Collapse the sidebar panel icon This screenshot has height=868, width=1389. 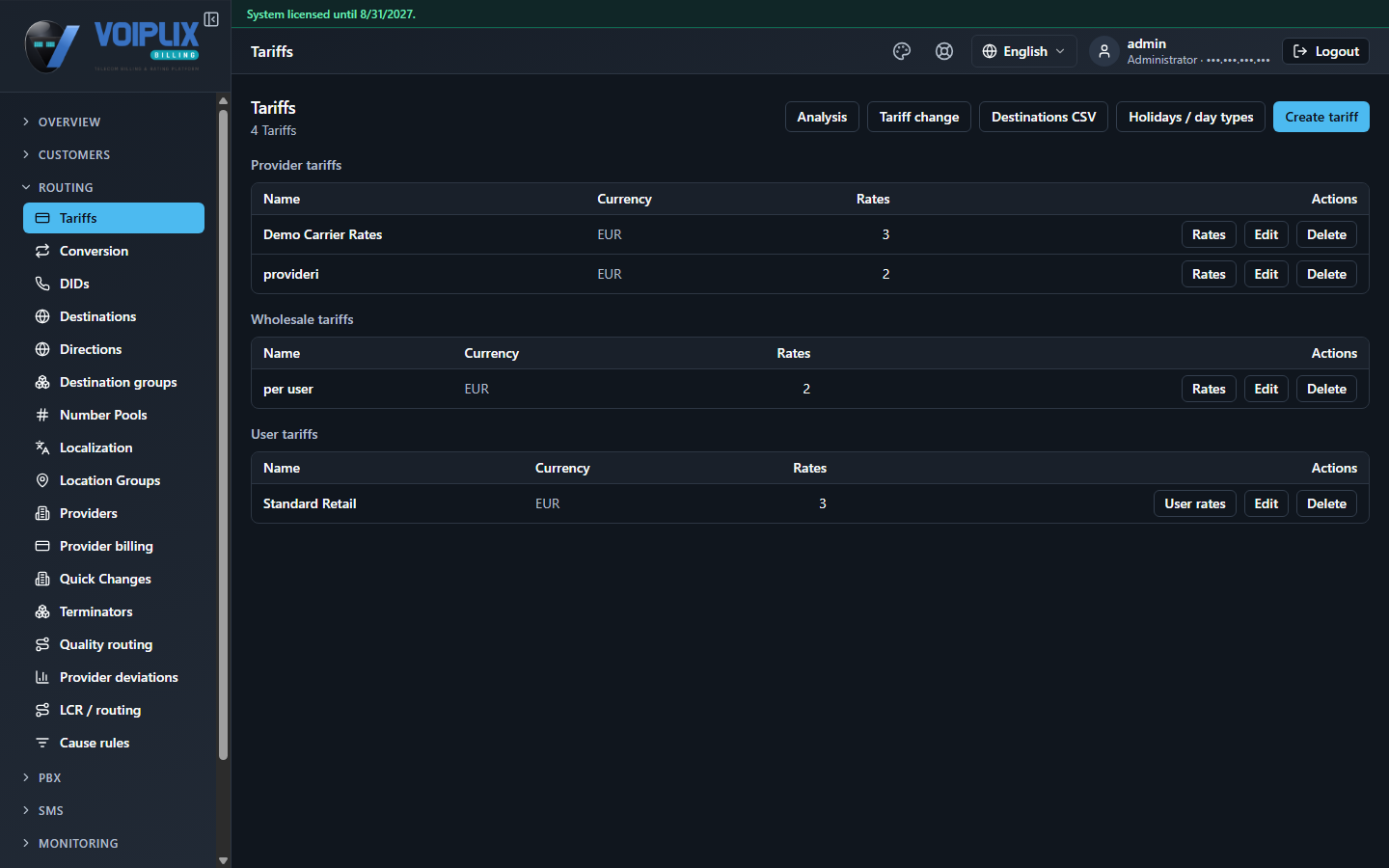tap(211, 19)
